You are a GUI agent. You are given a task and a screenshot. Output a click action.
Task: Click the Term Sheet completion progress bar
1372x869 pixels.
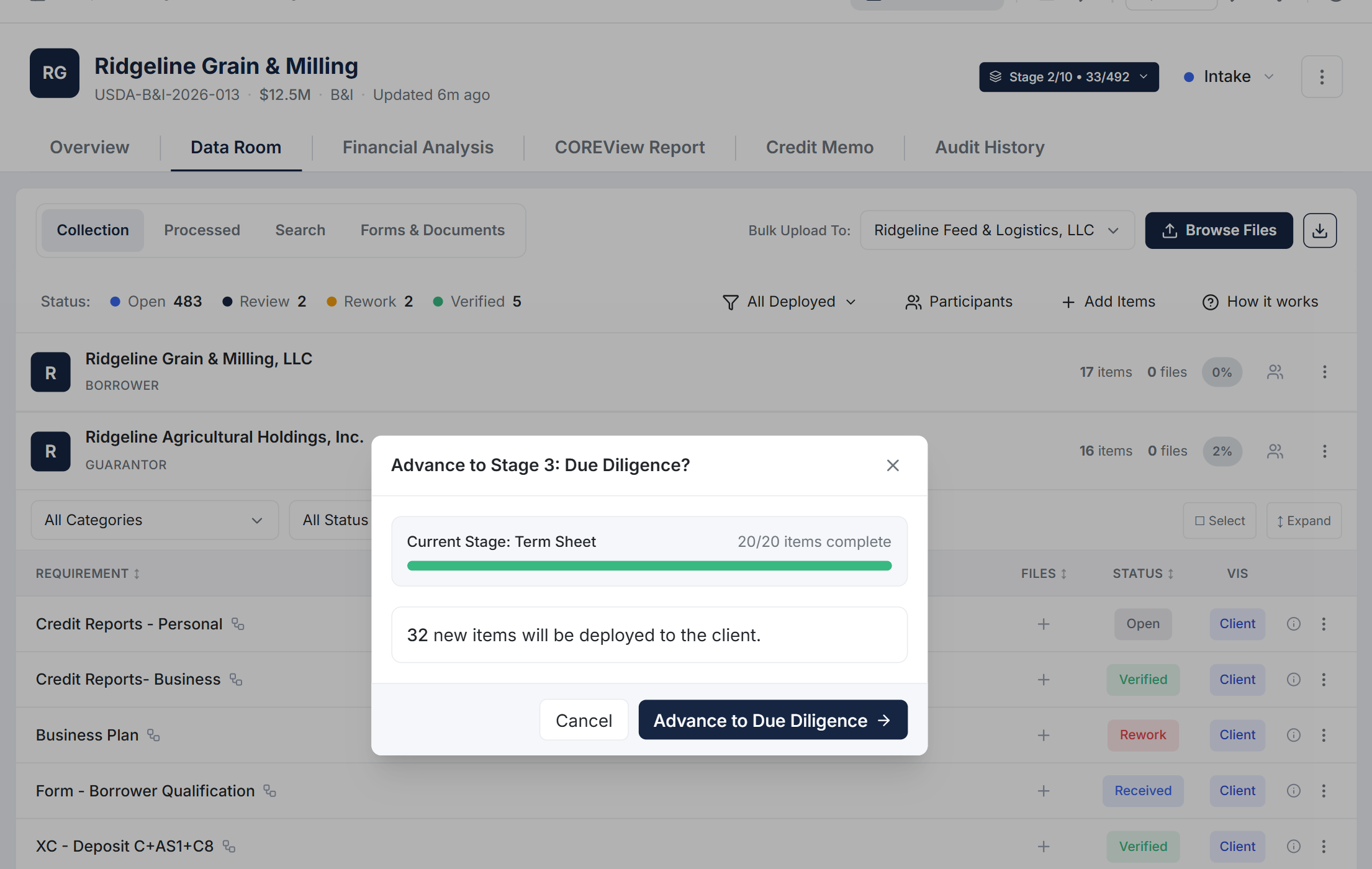(x=649, y=565)
